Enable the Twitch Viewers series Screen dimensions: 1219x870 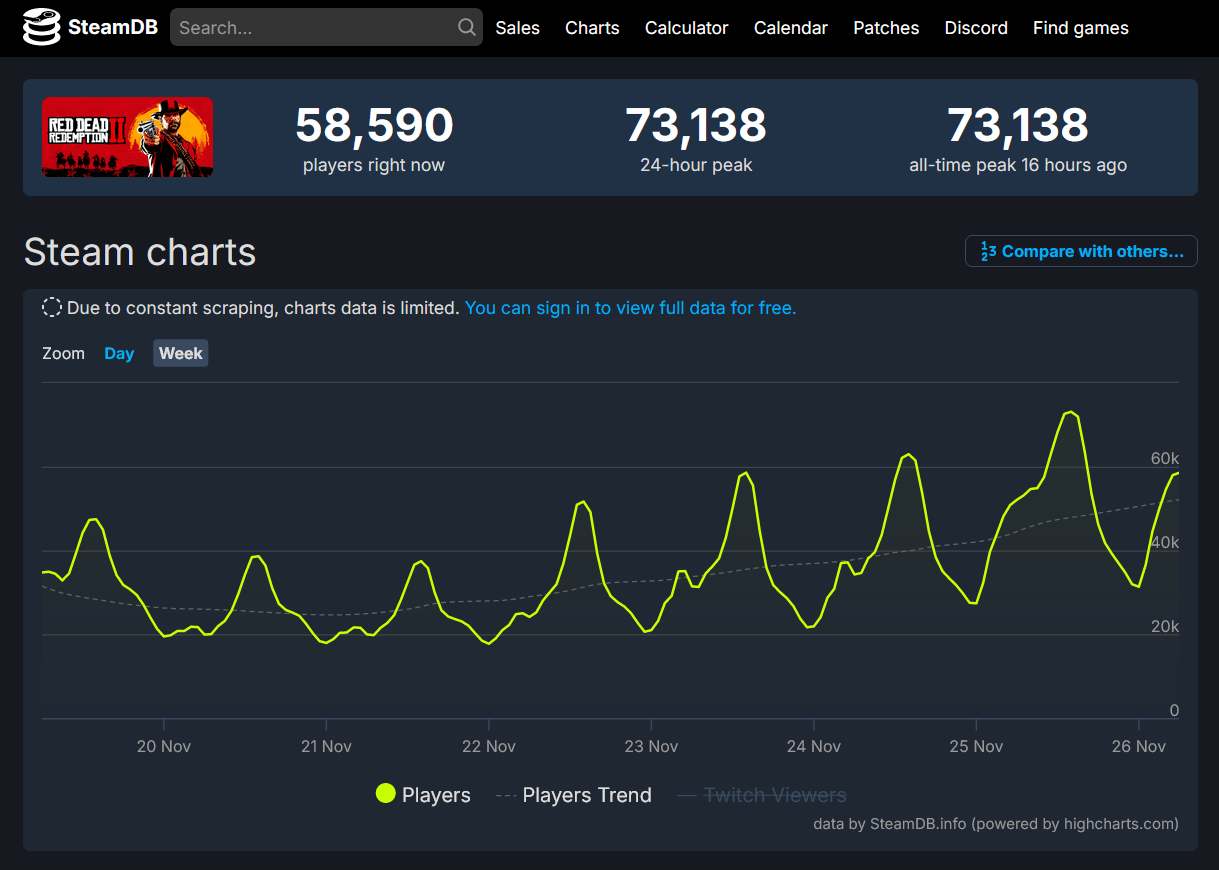coord(762,795)
